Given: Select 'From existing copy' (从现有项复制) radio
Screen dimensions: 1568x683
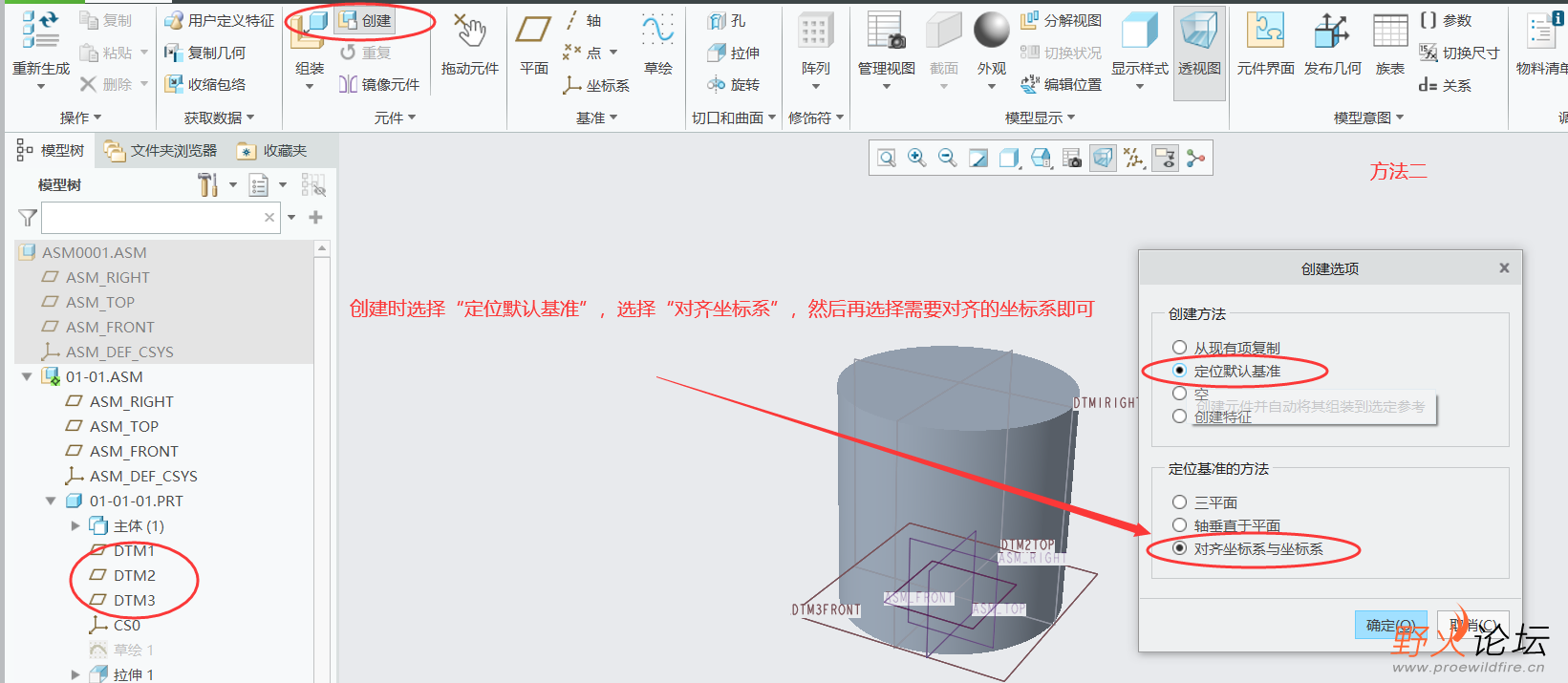Looking at the screenshot, I should pyautogui.click(x=1179, y=348).
